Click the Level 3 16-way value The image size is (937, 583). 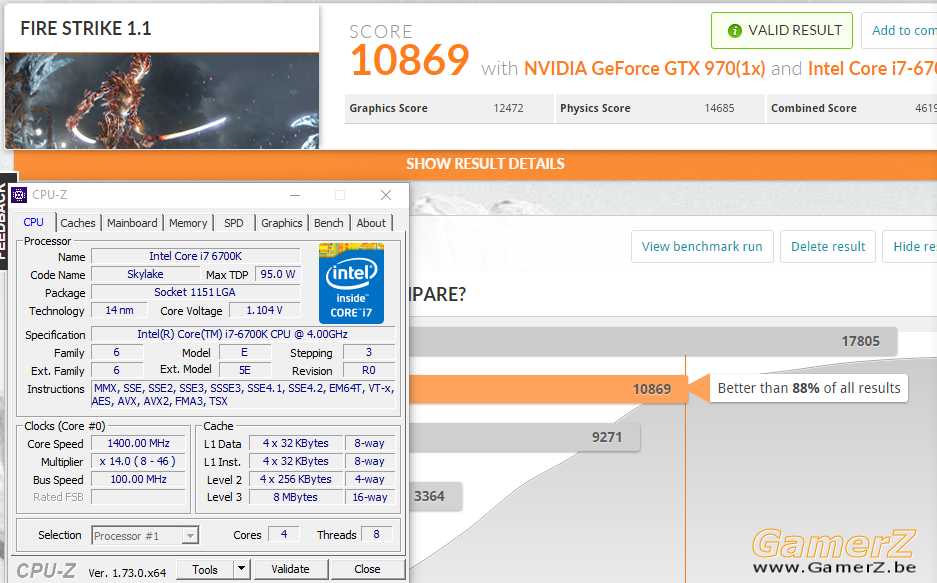point(370,497)
